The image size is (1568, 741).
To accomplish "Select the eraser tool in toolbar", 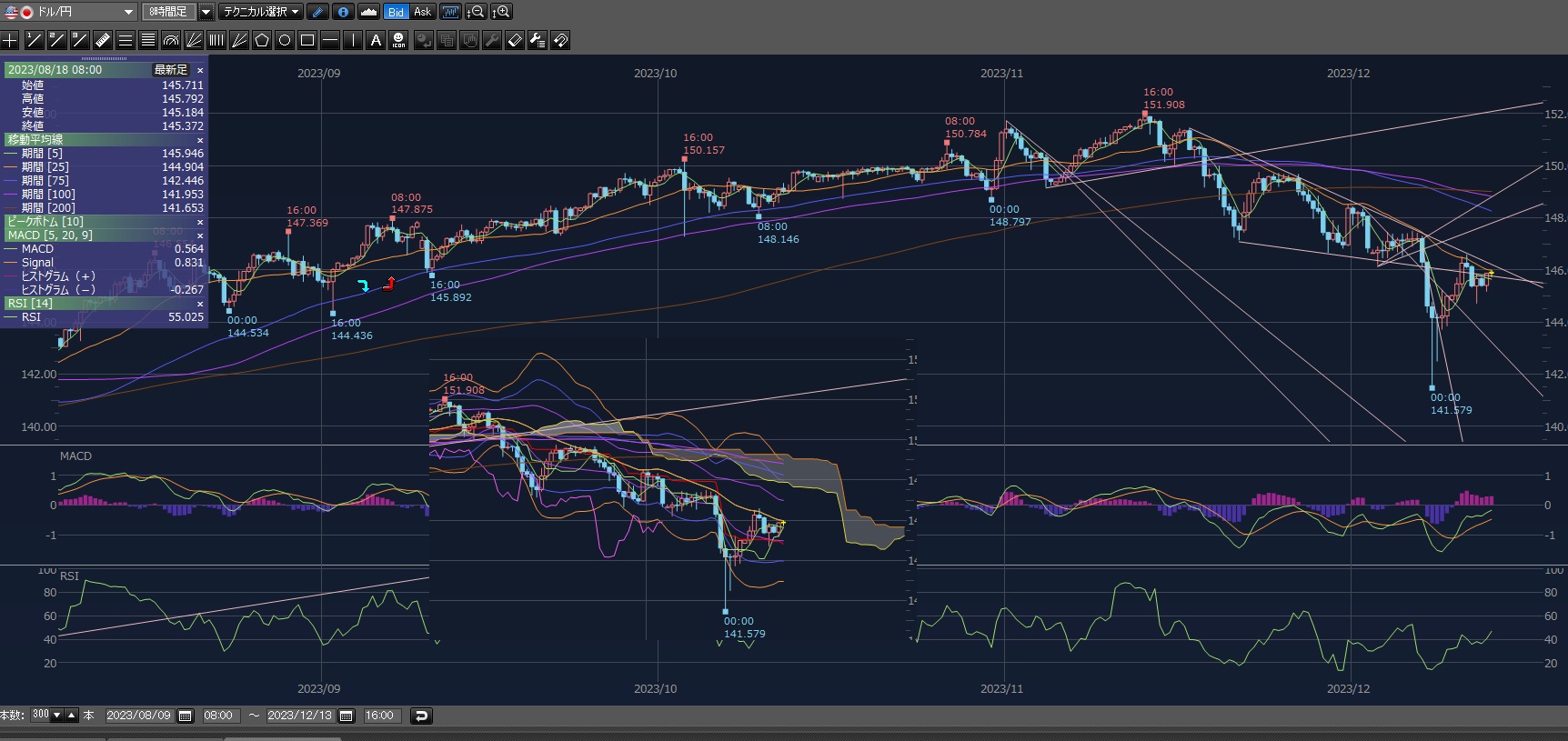I will [x=515, y=40].
